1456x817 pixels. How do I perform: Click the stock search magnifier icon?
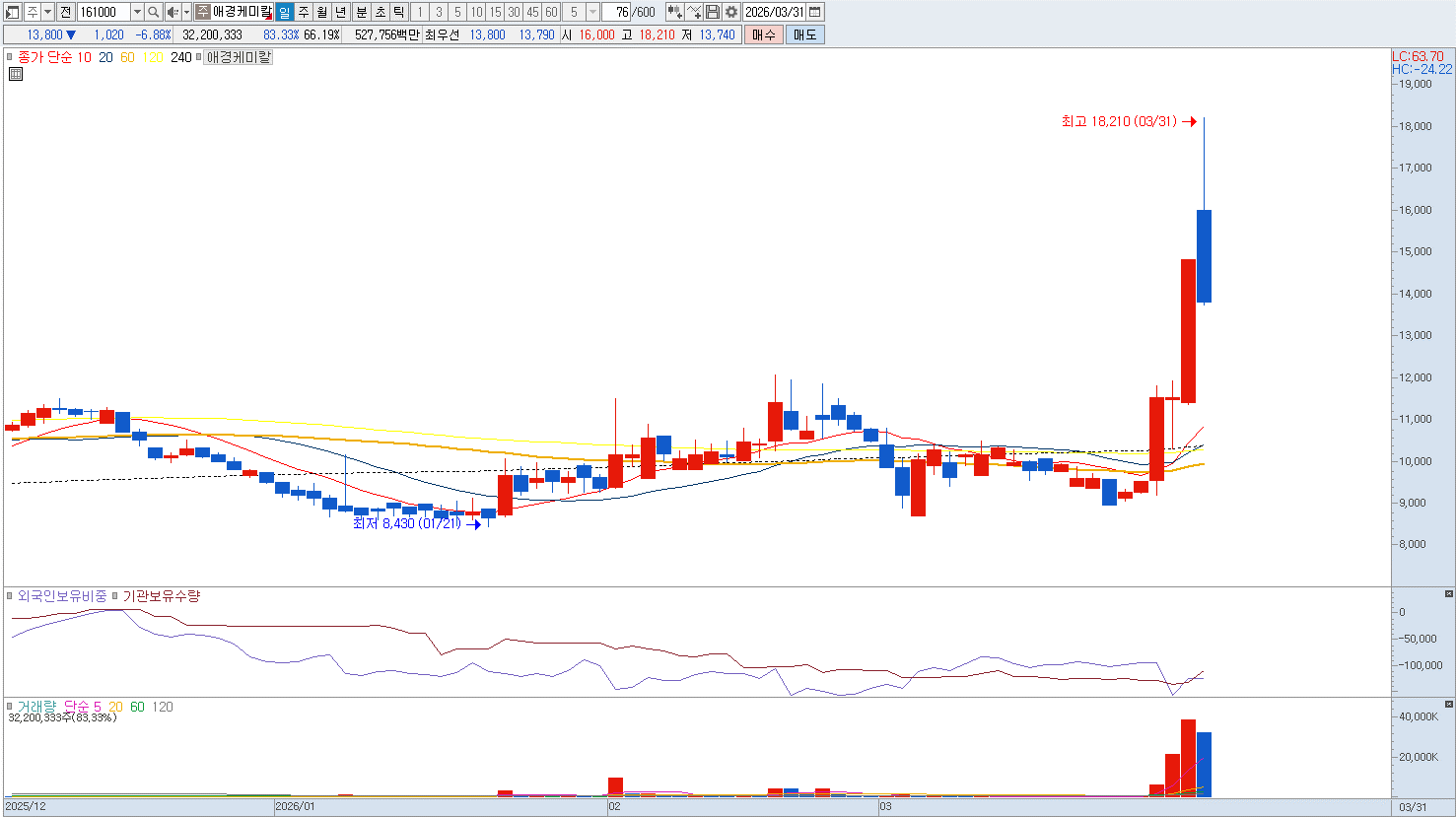(154, 12)
